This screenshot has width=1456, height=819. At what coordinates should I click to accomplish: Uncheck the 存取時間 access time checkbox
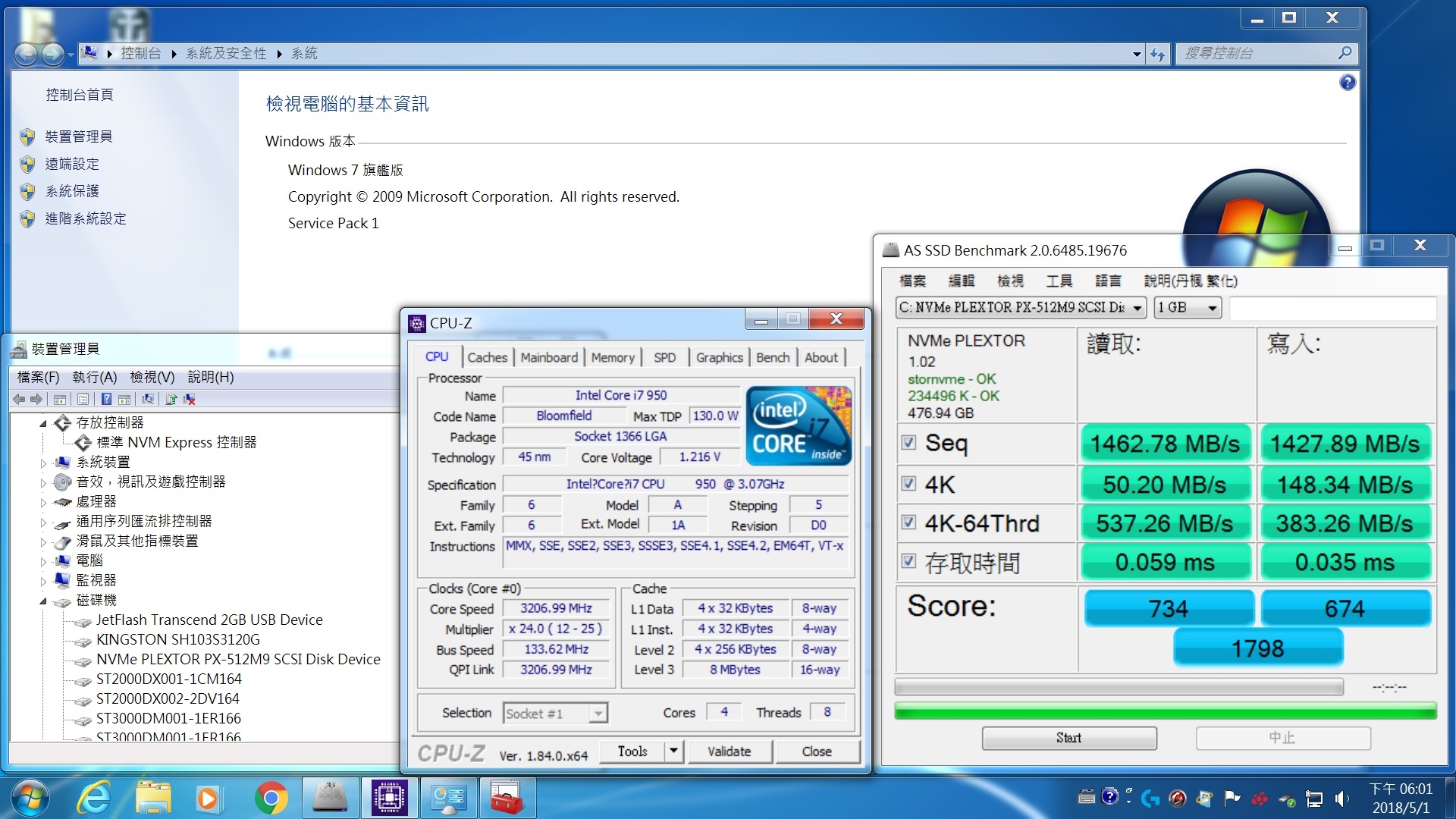pos(908,561)
